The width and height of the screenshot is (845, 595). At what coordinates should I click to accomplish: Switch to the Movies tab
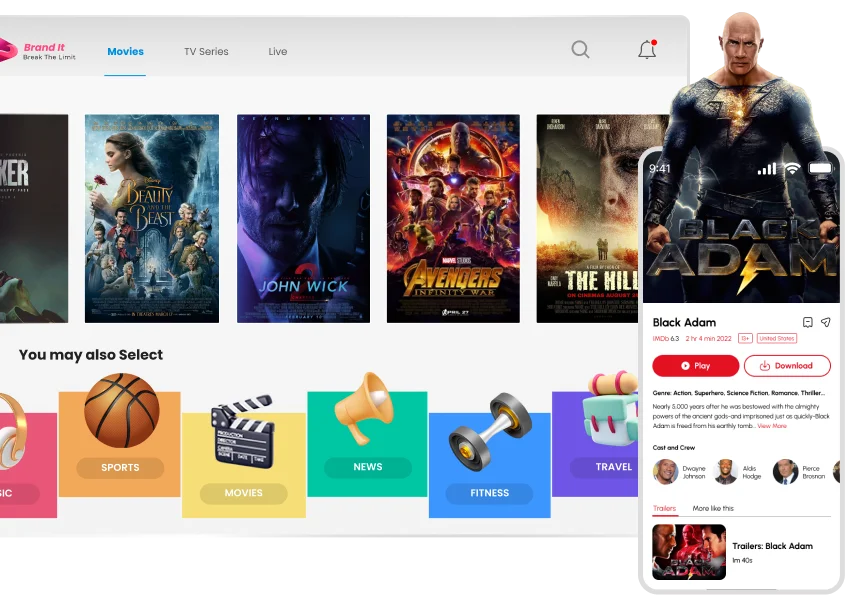pyautogui.click(x=126, y=52)
